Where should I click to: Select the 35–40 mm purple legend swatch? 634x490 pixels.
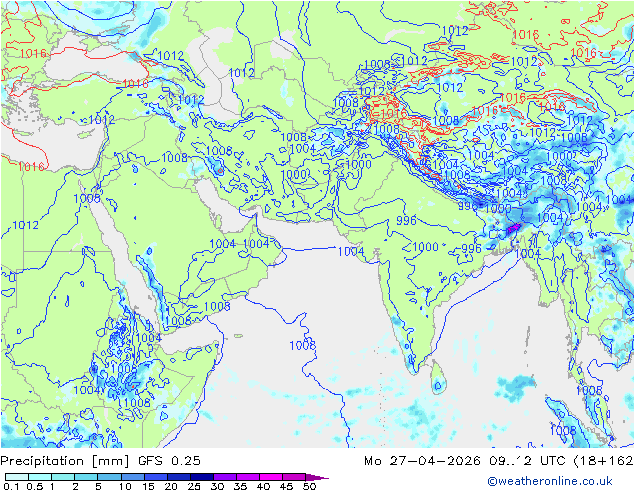tap(248, 477)
